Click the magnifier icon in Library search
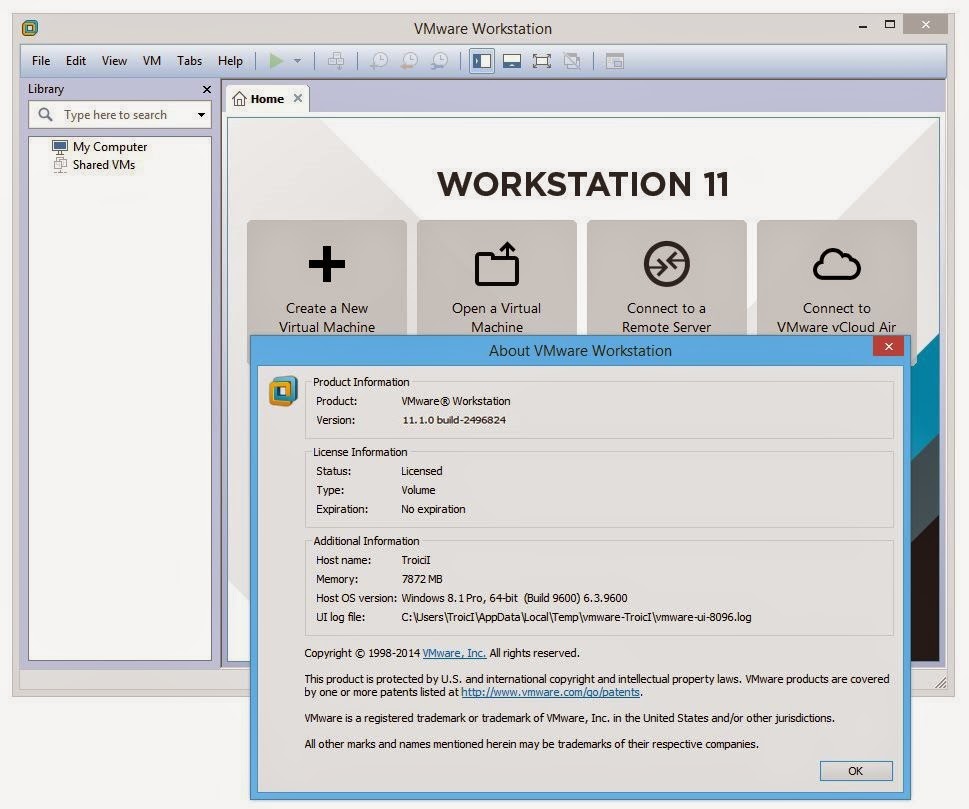Viewport: 969px width, 809px height. [x=45, y=114]
